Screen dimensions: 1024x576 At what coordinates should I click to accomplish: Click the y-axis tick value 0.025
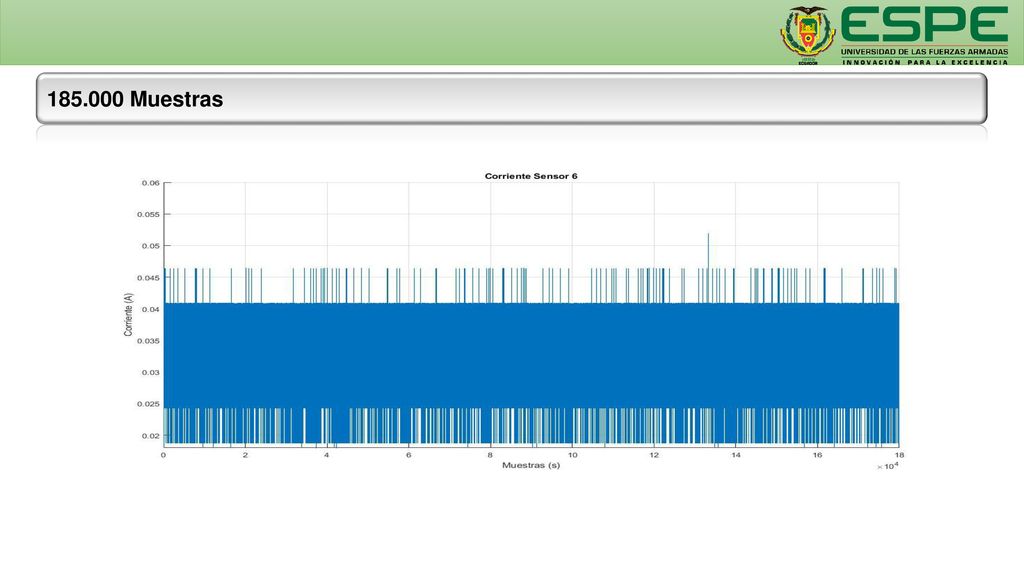pyautogui.click(x=148, y=404)
